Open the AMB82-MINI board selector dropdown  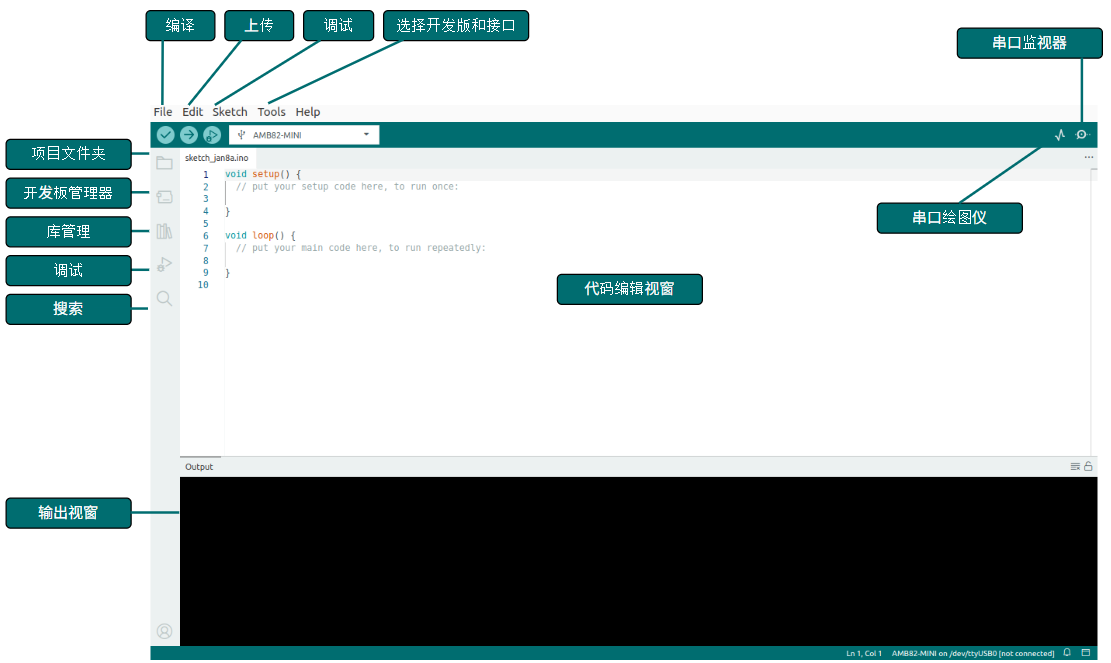click(304, 135)
